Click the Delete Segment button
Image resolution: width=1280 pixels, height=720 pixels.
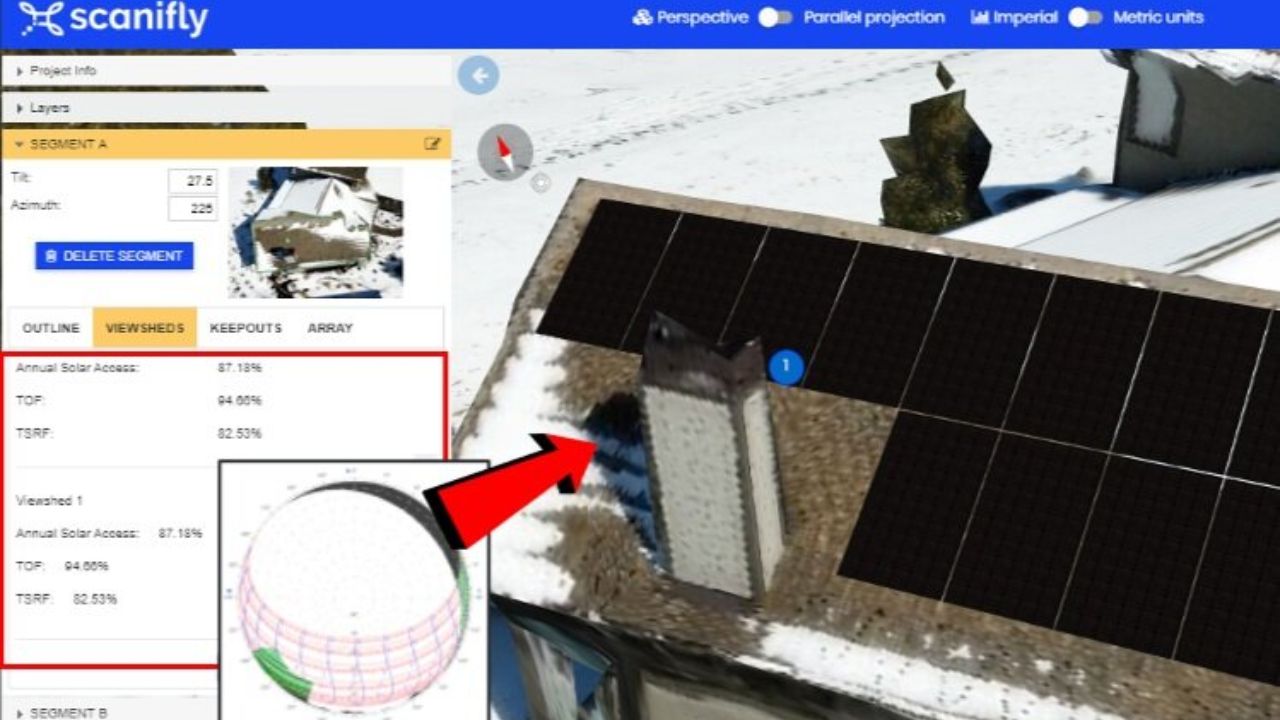pos(114,256)
